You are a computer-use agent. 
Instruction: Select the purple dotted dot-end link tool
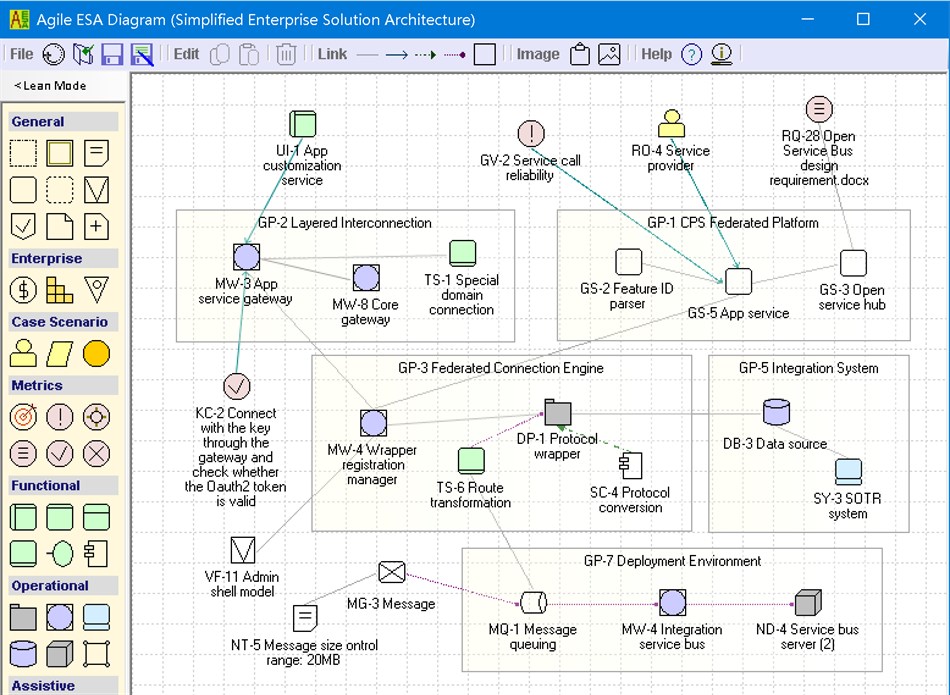454,55
